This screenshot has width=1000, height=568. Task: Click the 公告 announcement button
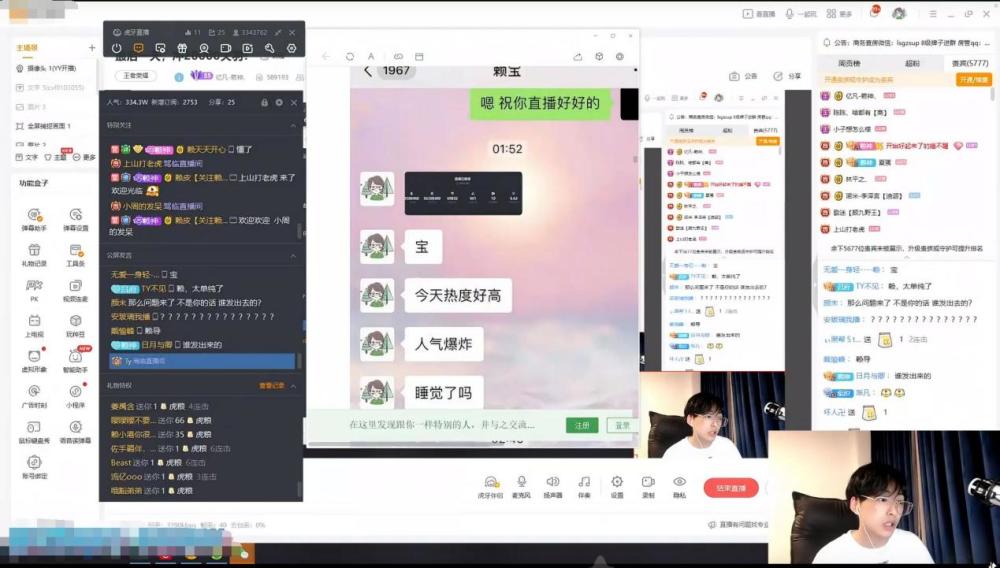click(x=743, y=76)
